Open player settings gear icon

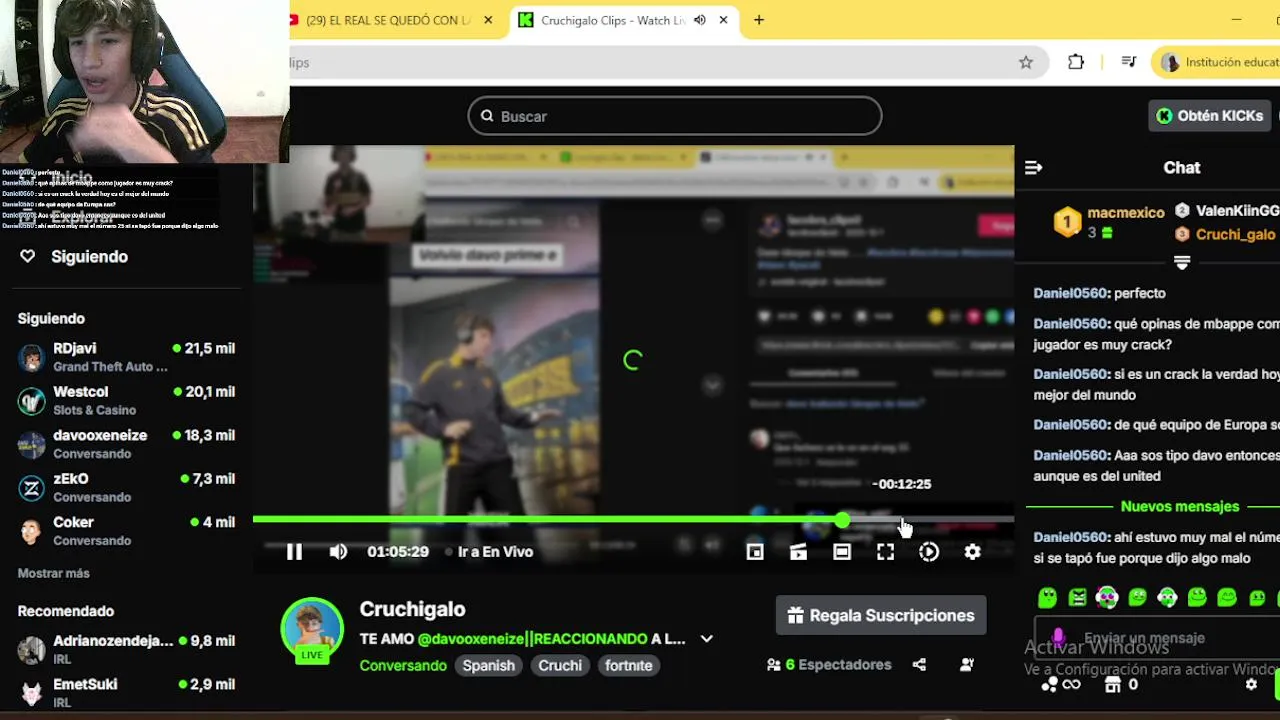pyautogui.click(x=972, y=552)
